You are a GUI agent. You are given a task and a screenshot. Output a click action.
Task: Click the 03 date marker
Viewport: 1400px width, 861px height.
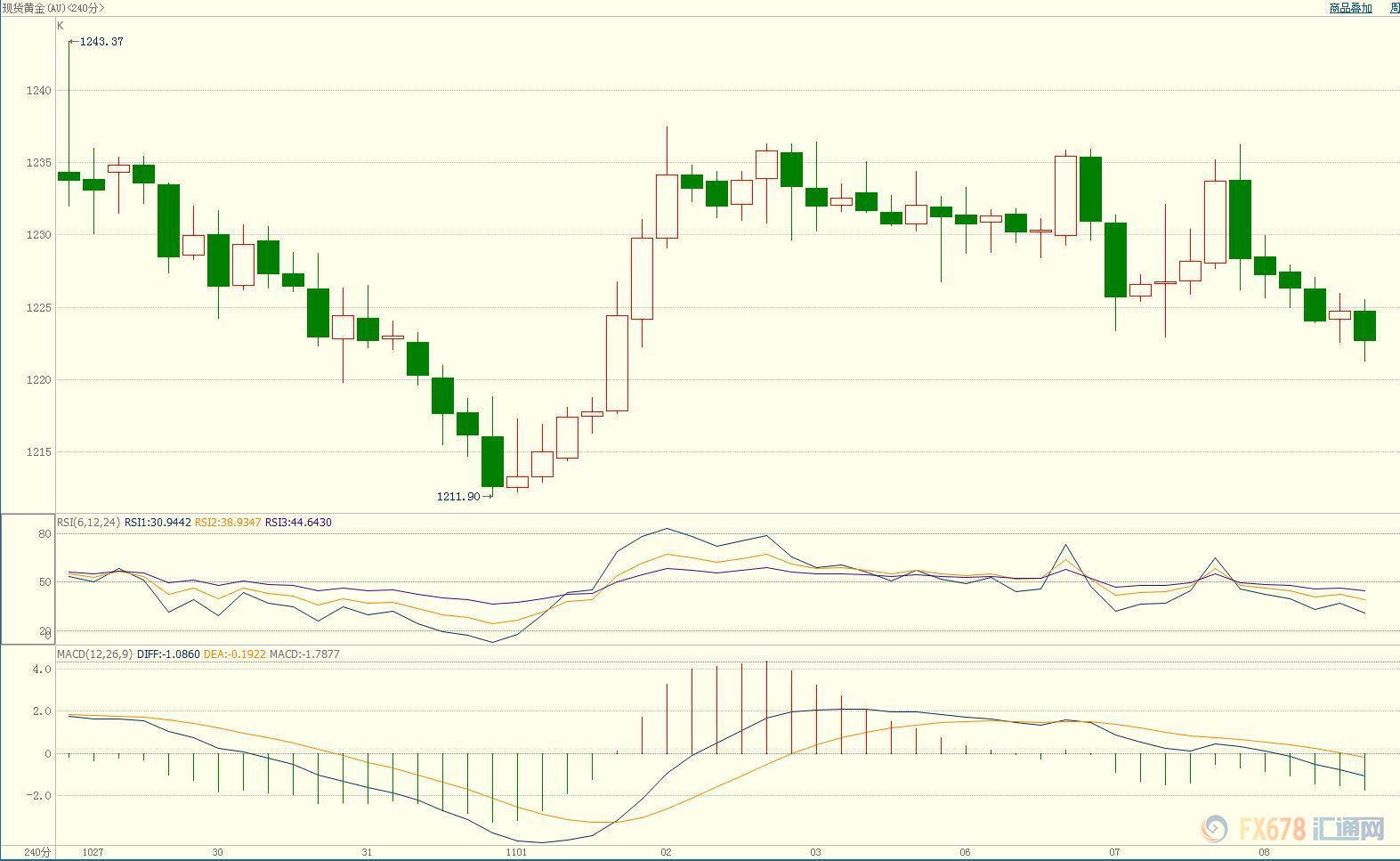(x=815, y=852)
